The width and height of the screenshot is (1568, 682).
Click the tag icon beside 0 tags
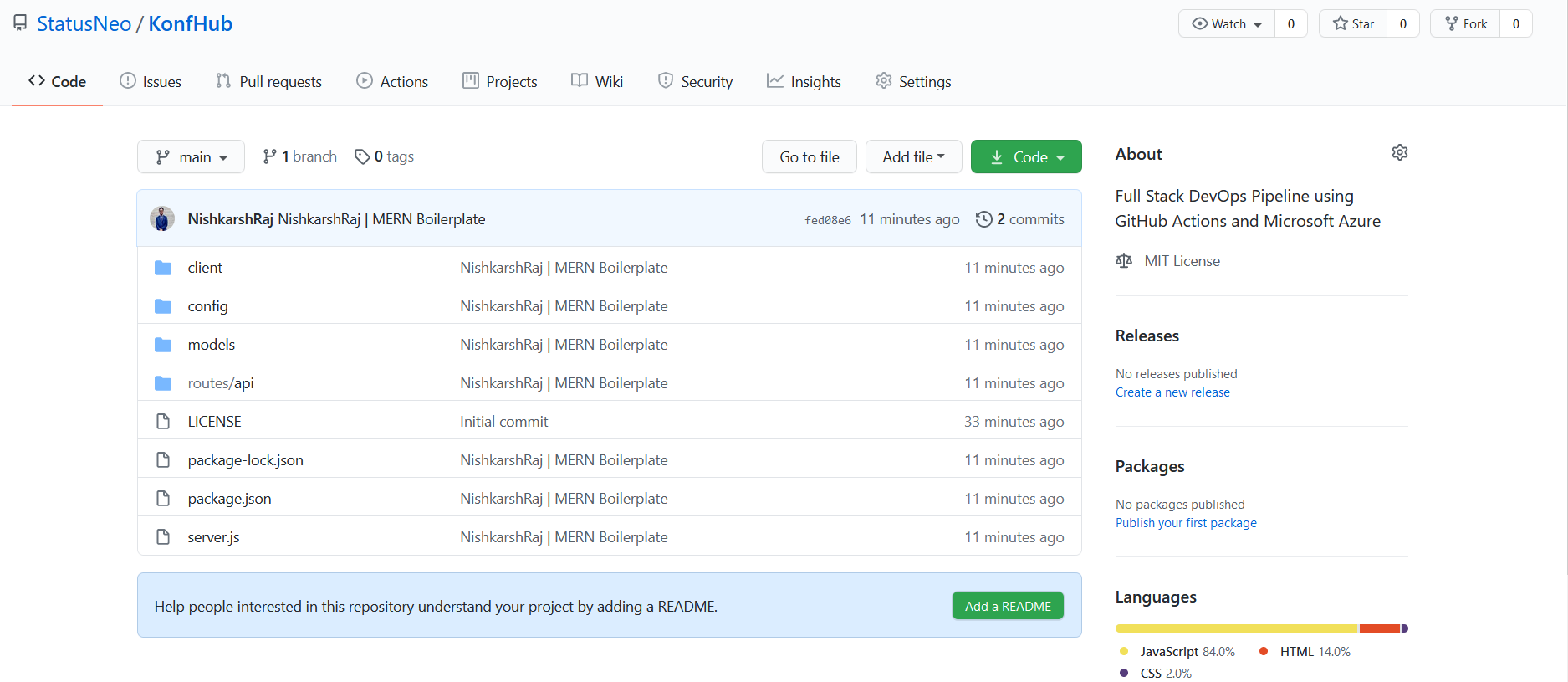[362, 156]
